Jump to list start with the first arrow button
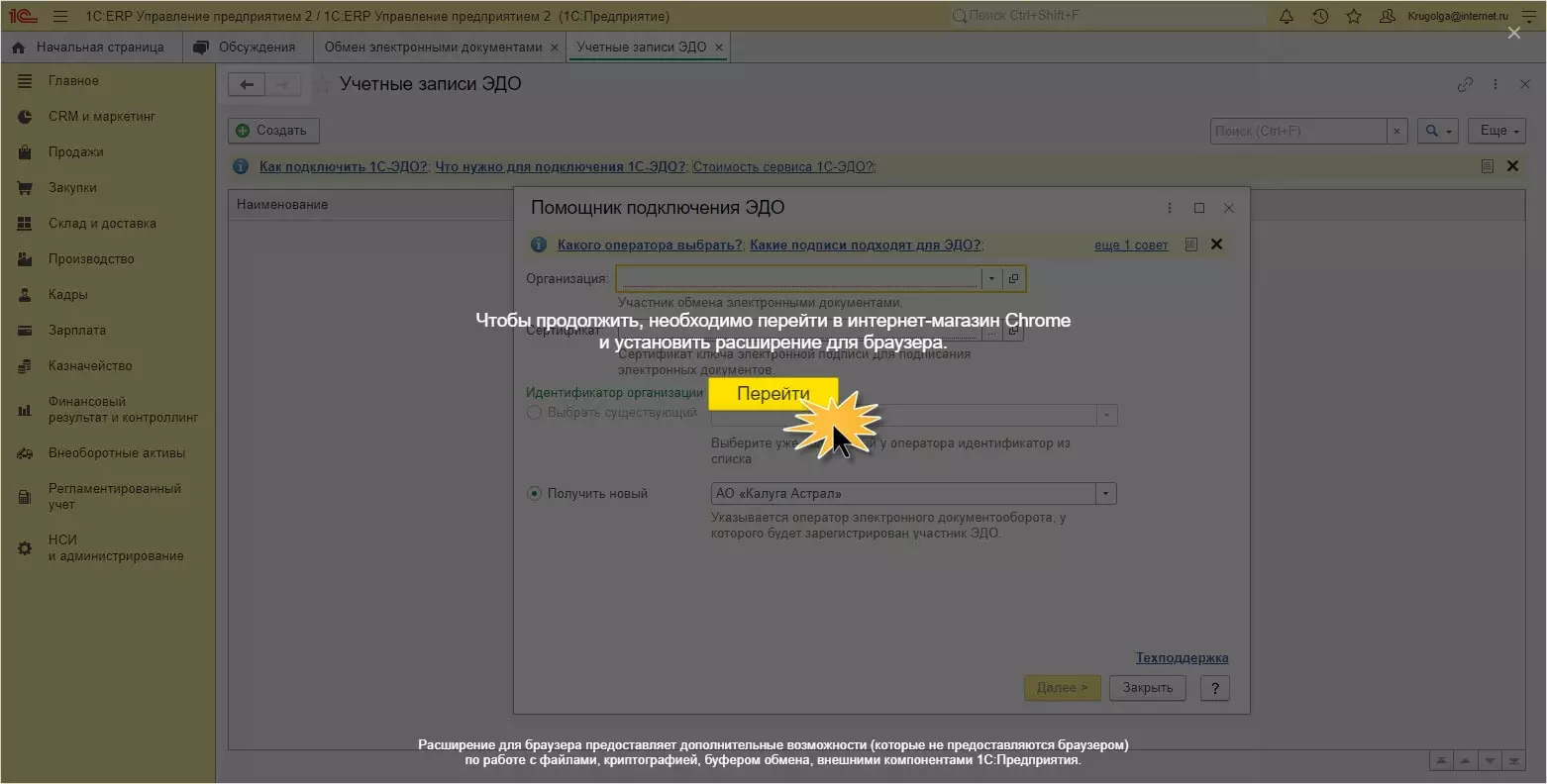This screenshot has height=784, width=1547. pos(1442,760)
